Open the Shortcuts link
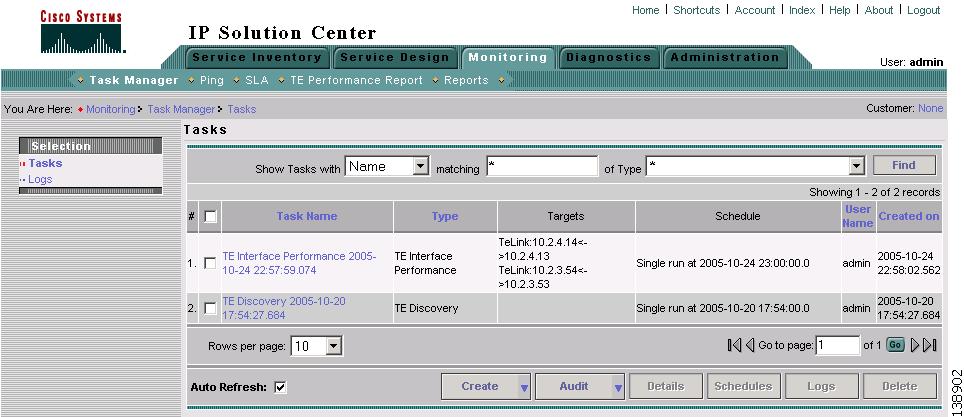964x417 pixels. (697, 10)
